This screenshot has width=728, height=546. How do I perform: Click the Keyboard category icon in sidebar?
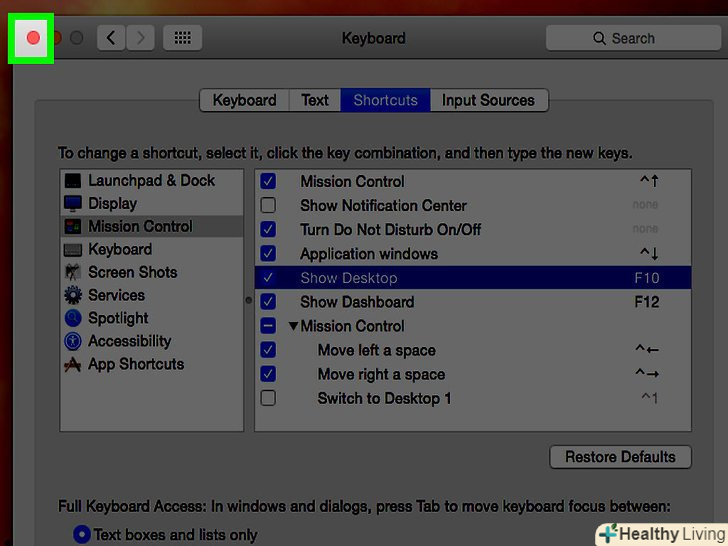pyautogui.click(x=73, y=250)
